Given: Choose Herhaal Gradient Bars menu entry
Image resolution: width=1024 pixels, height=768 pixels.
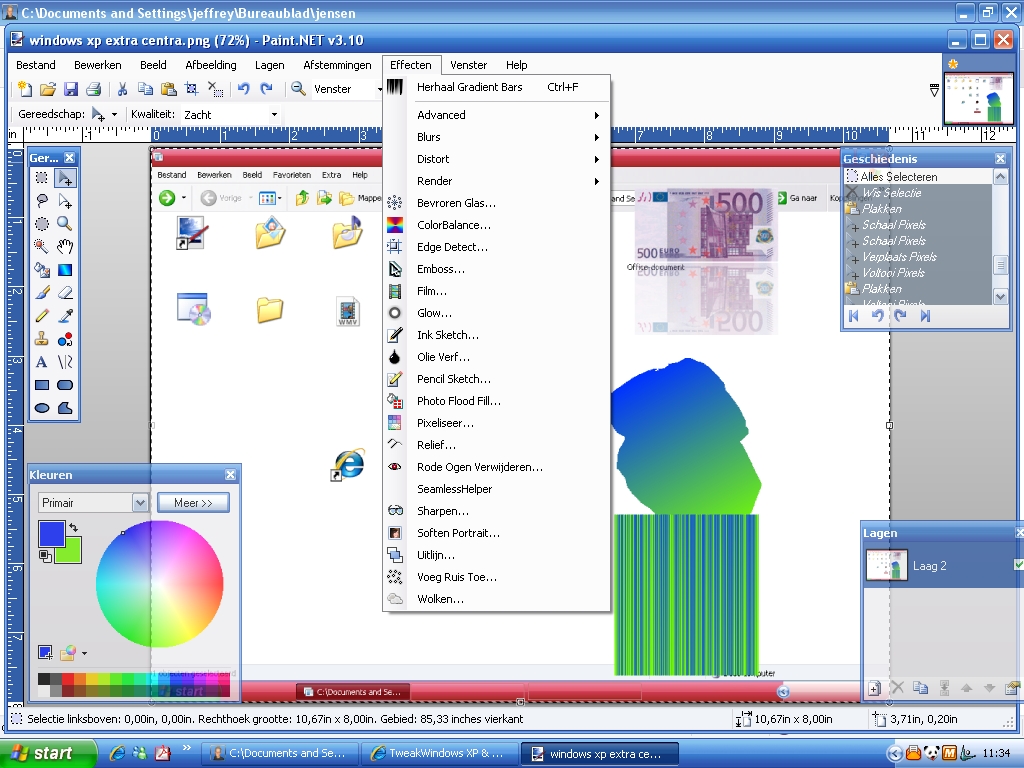Looking at the screenshot, I should click(496, 87).
